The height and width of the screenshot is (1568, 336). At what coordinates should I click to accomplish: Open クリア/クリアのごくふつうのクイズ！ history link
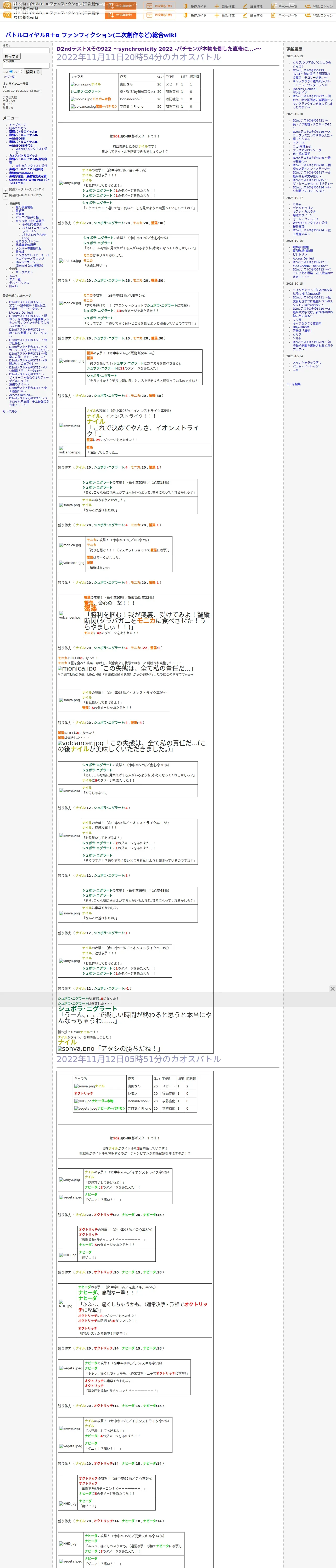312,64
